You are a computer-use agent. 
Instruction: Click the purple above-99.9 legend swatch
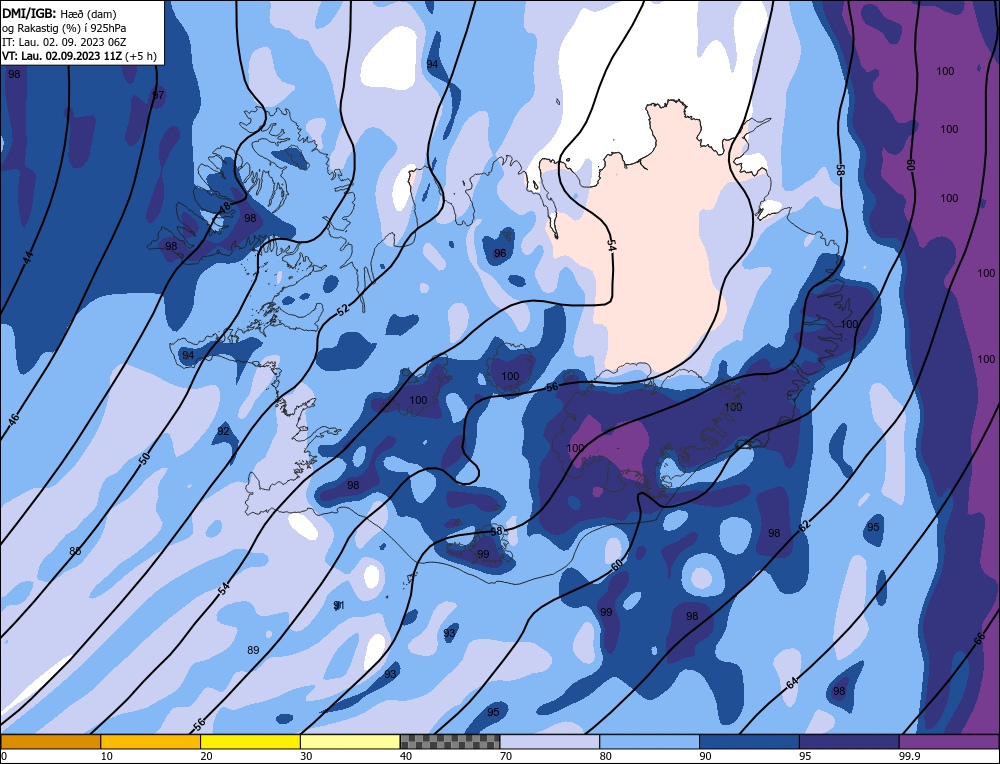pos(949,741)
